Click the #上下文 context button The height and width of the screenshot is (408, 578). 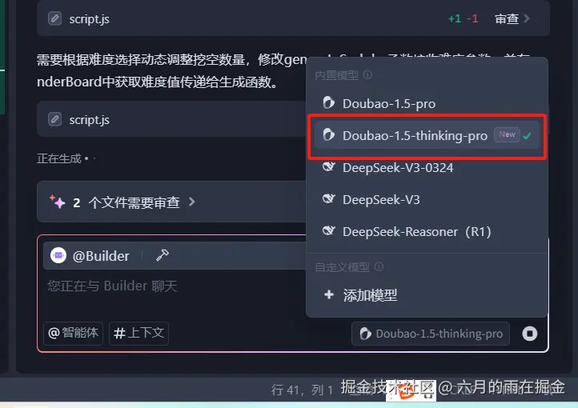pyautogui.click(x=139, y=333)
